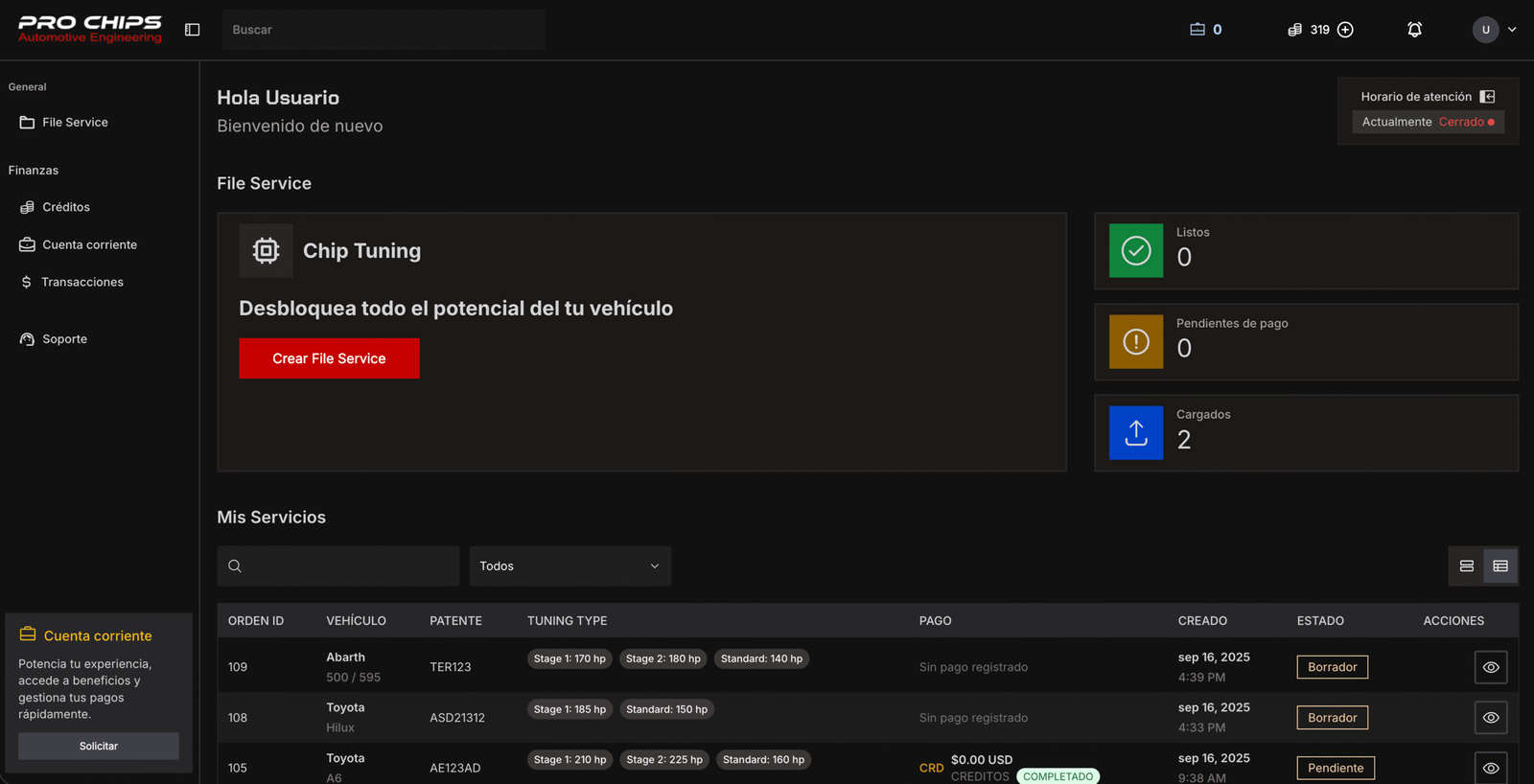Open Créditos in the sidebar

(x=66, y=207)
